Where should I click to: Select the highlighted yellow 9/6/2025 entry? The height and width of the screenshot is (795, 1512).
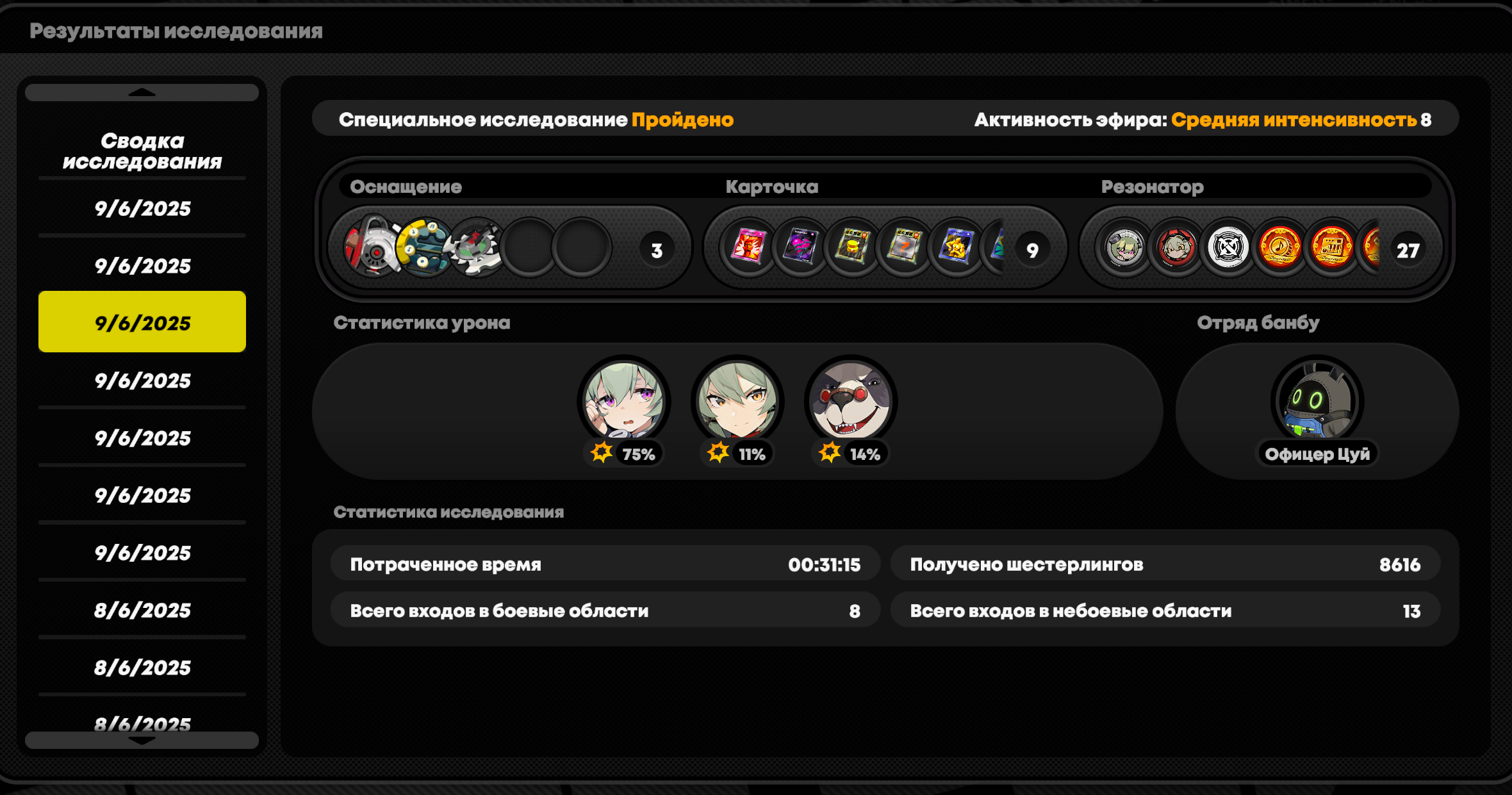[x=142, y=322]
